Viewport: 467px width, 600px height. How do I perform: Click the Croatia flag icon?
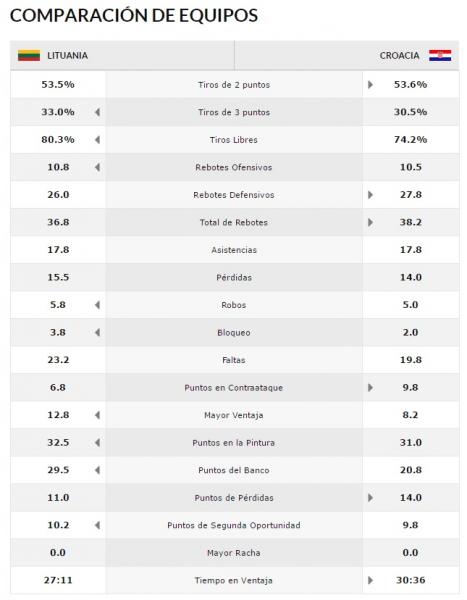[440, 55]
